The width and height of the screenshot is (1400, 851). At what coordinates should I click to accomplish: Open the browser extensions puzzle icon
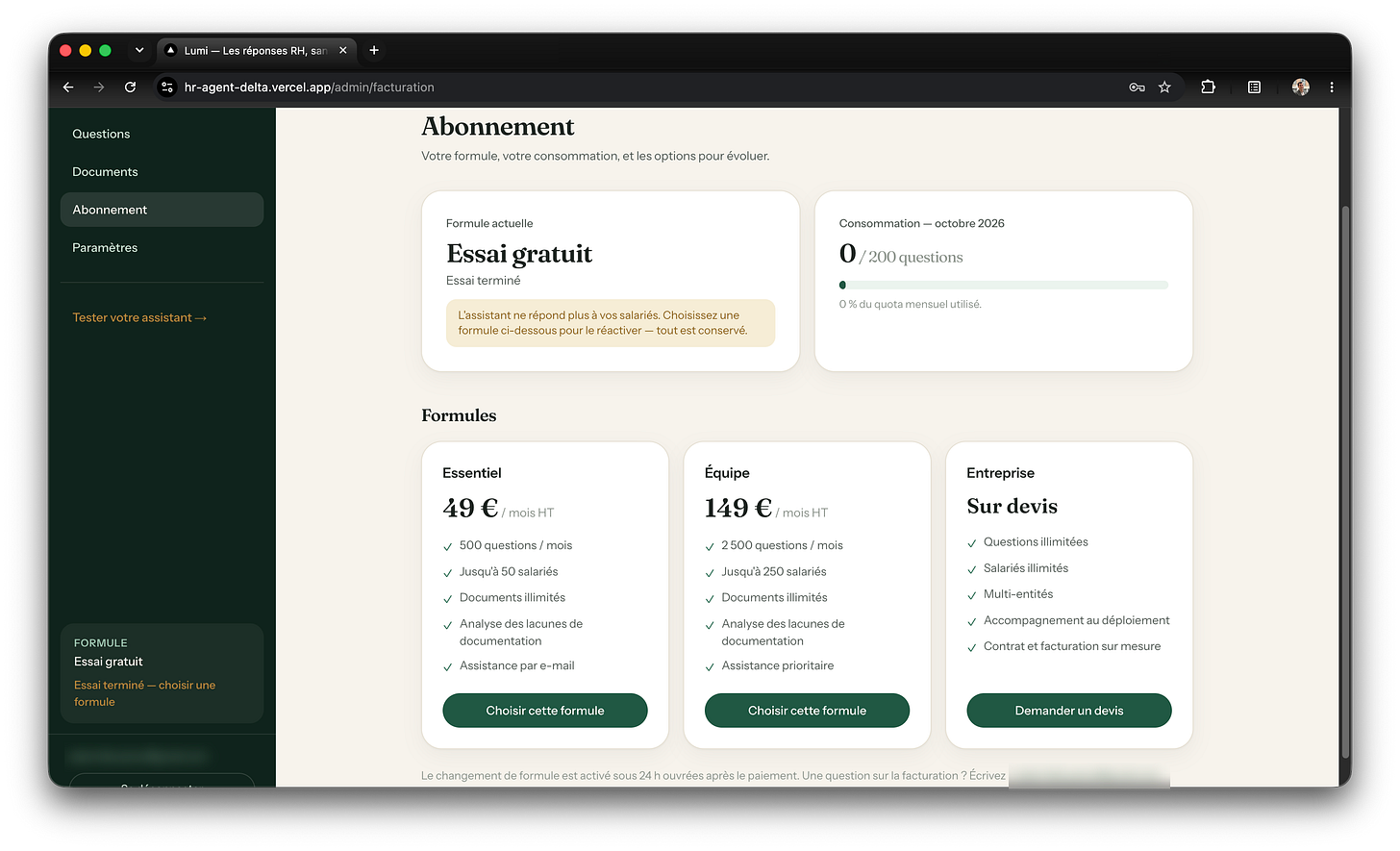(x=1209, y=88)
